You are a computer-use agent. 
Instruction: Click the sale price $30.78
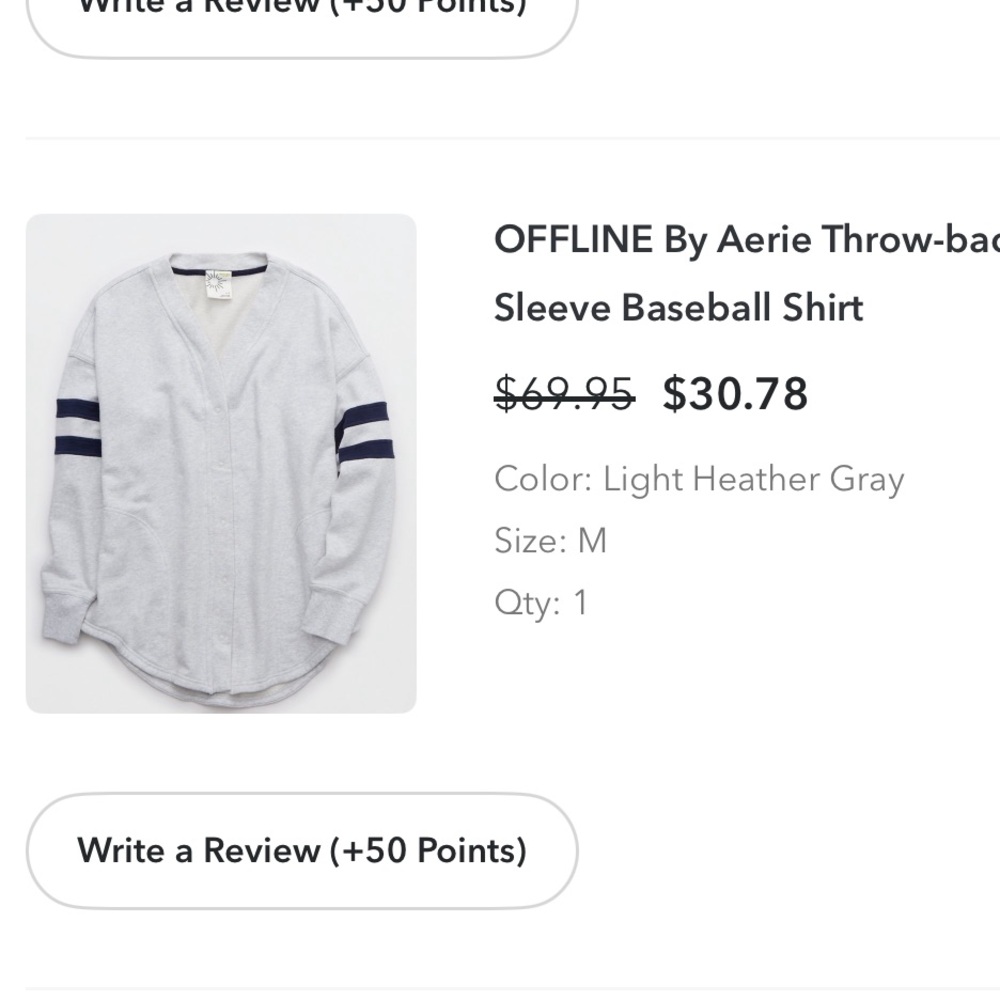(735, 394)
